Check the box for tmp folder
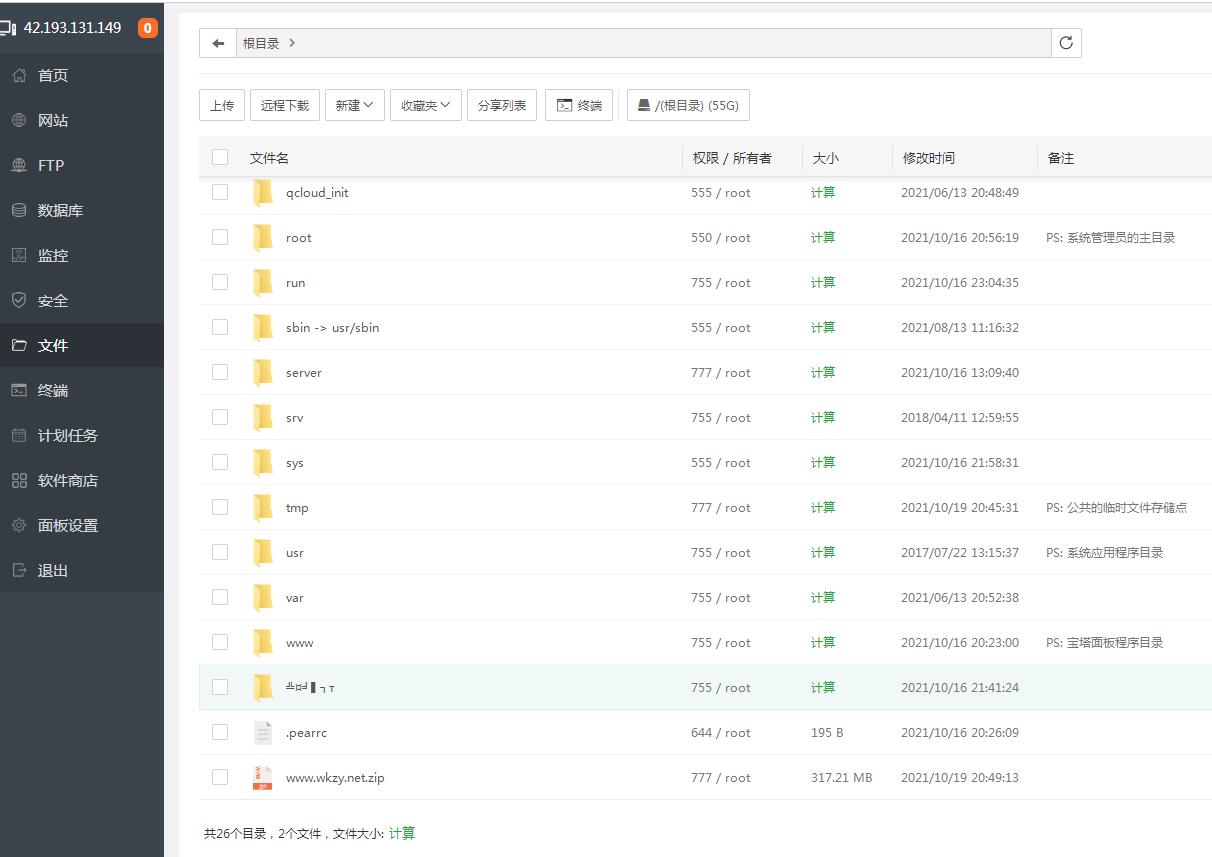 (x=220, y=507)
